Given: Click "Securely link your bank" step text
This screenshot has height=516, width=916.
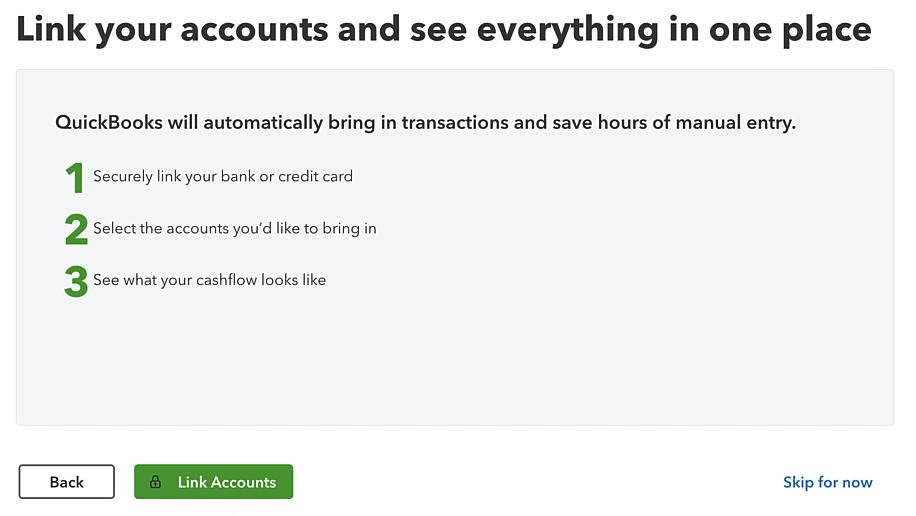Looking at the screenshot, I should pos(174,176).
